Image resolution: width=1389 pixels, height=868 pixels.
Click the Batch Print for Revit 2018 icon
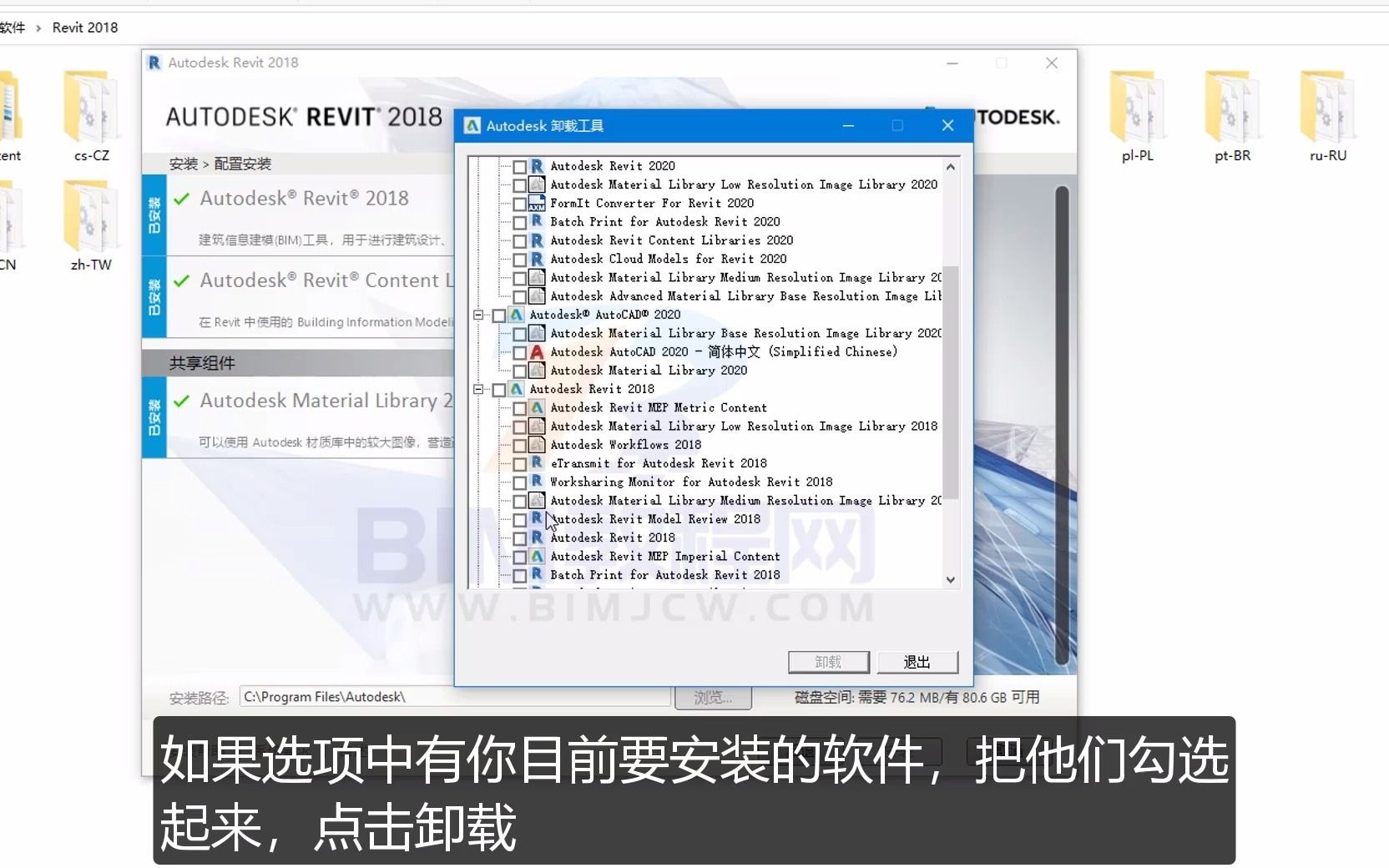(x=537, y=575)
